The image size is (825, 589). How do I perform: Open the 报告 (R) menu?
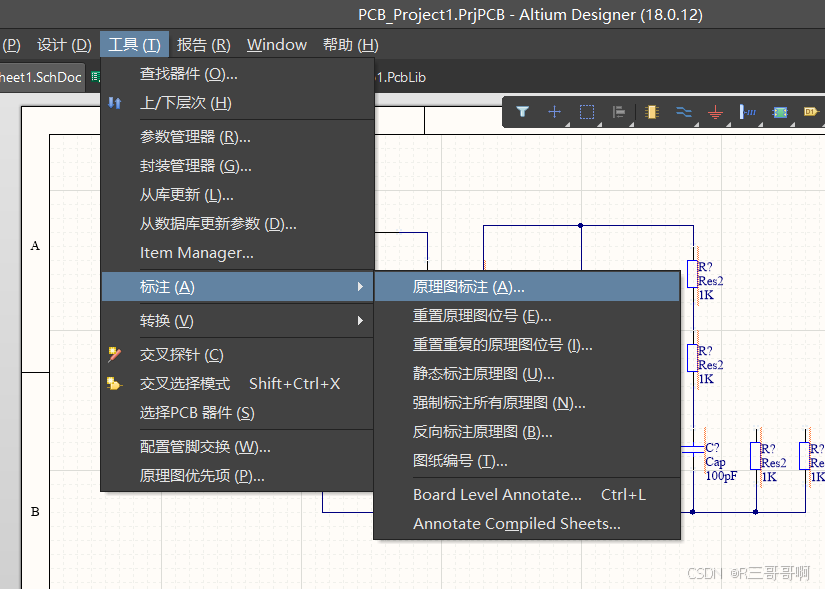coord(204,45)
